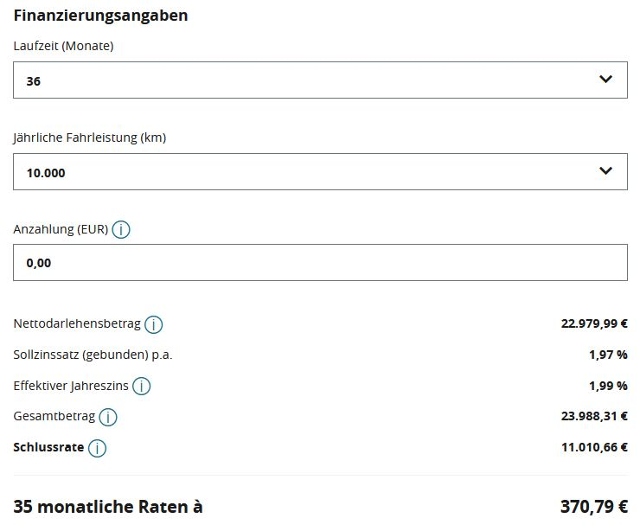Open the Gesamtbetrag info tooltip icon
Screen dimensions: 640x531
108,417
